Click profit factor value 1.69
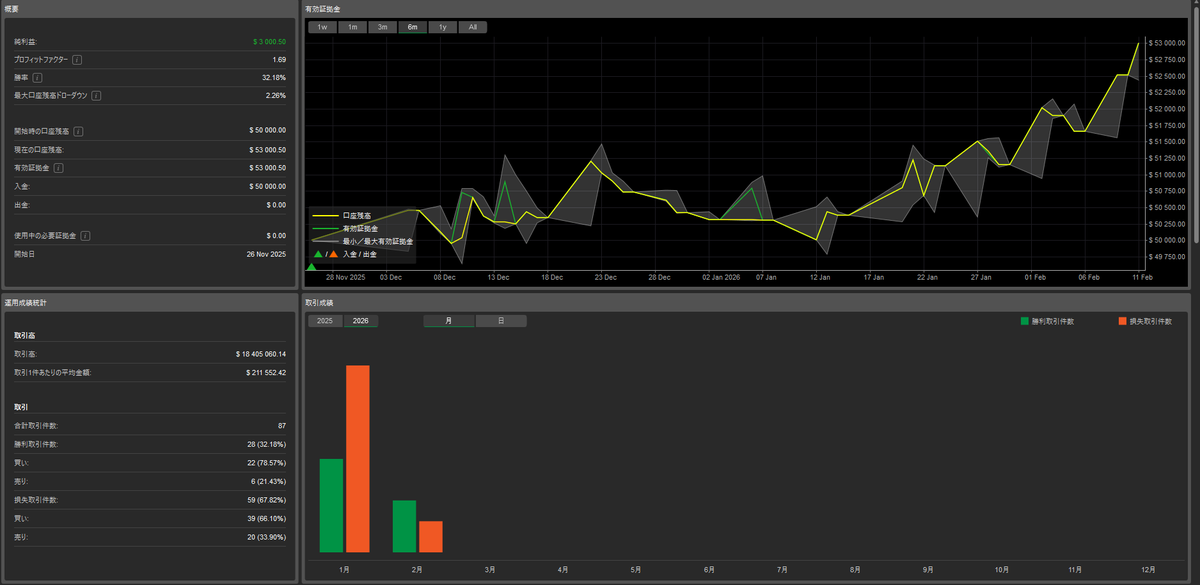Viewport: 1200px width, 585px height. tap(279, 60)
